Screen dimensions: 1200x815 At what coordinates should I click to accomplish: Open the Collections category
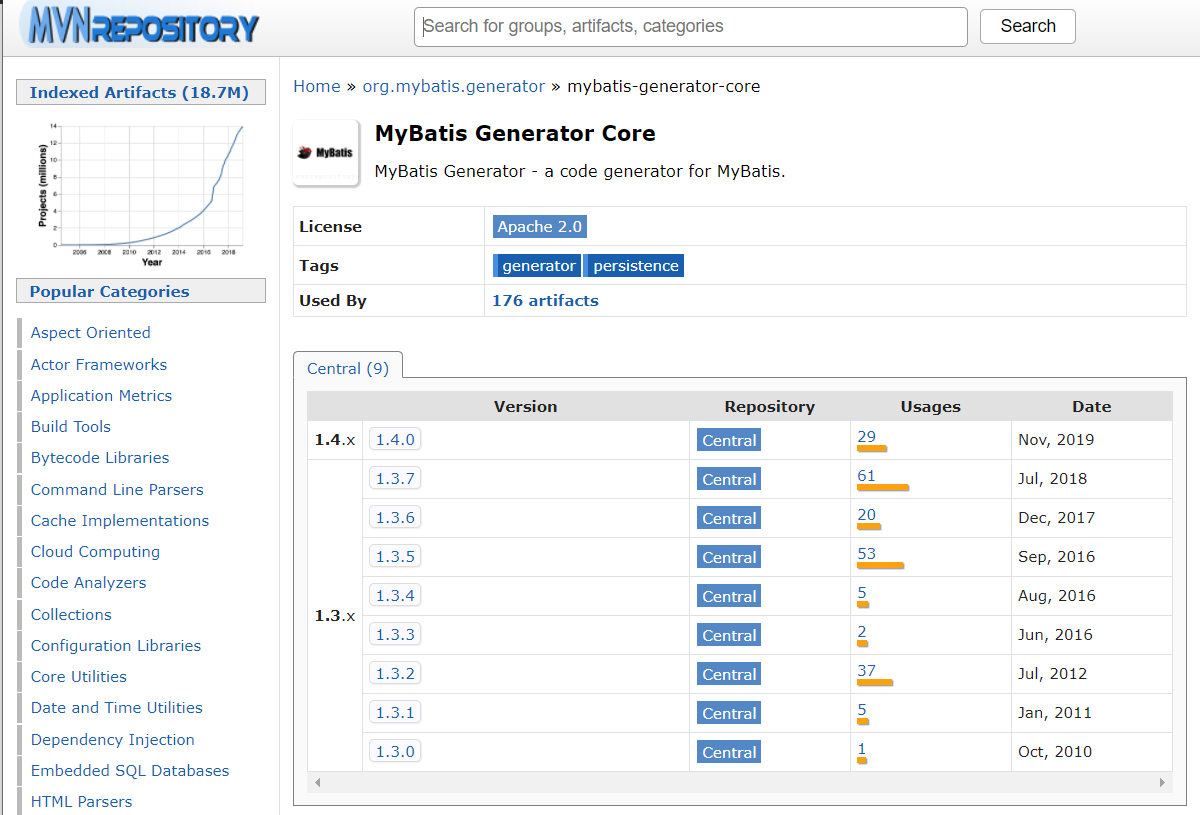71,615
